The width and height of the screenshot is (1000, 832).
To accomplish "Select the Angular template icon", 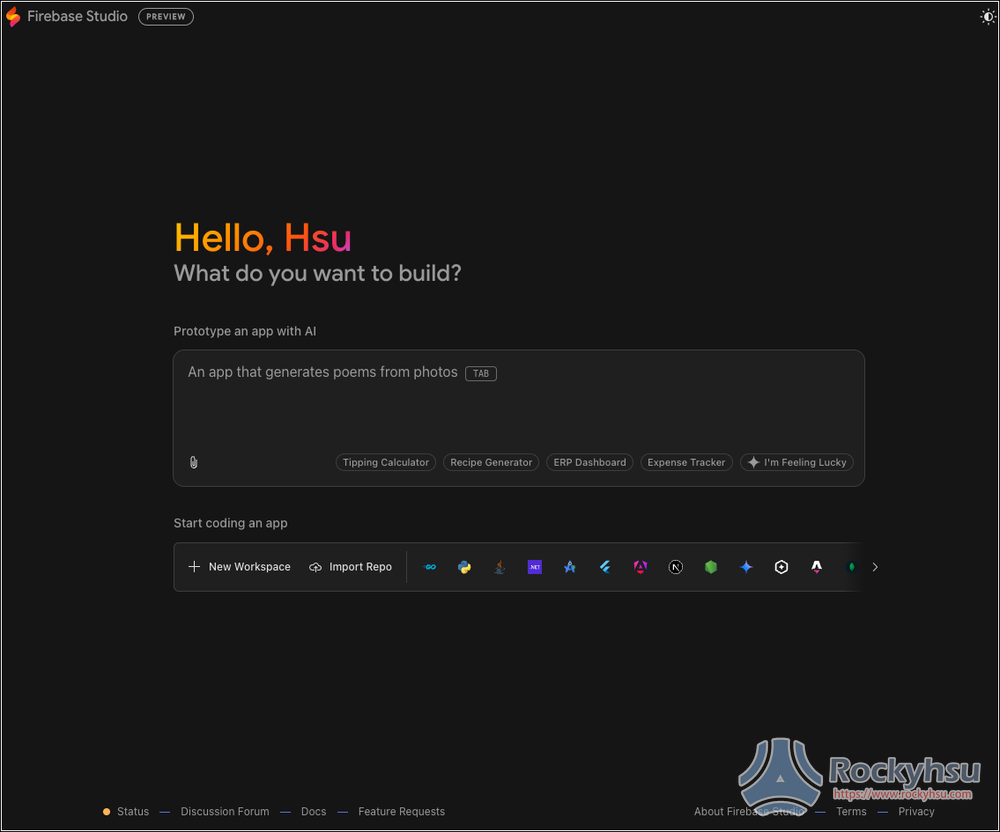I will point(640,567).
